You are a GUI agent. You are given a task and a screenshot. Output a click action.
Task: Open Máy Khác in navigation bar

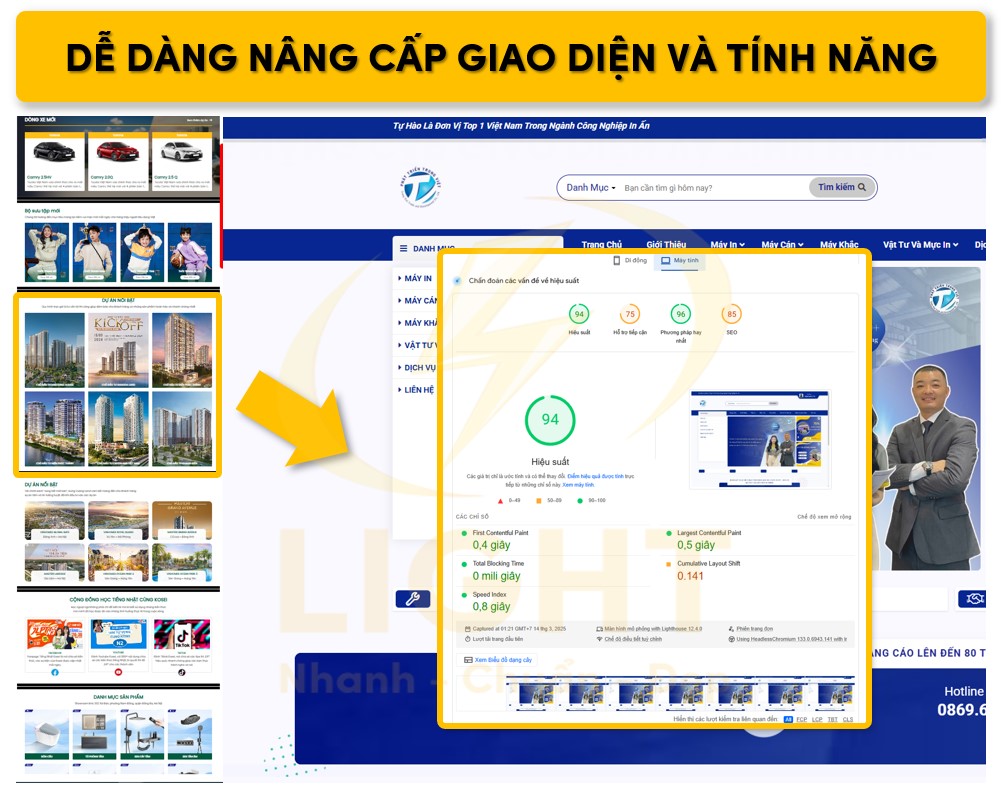(839, 245)
